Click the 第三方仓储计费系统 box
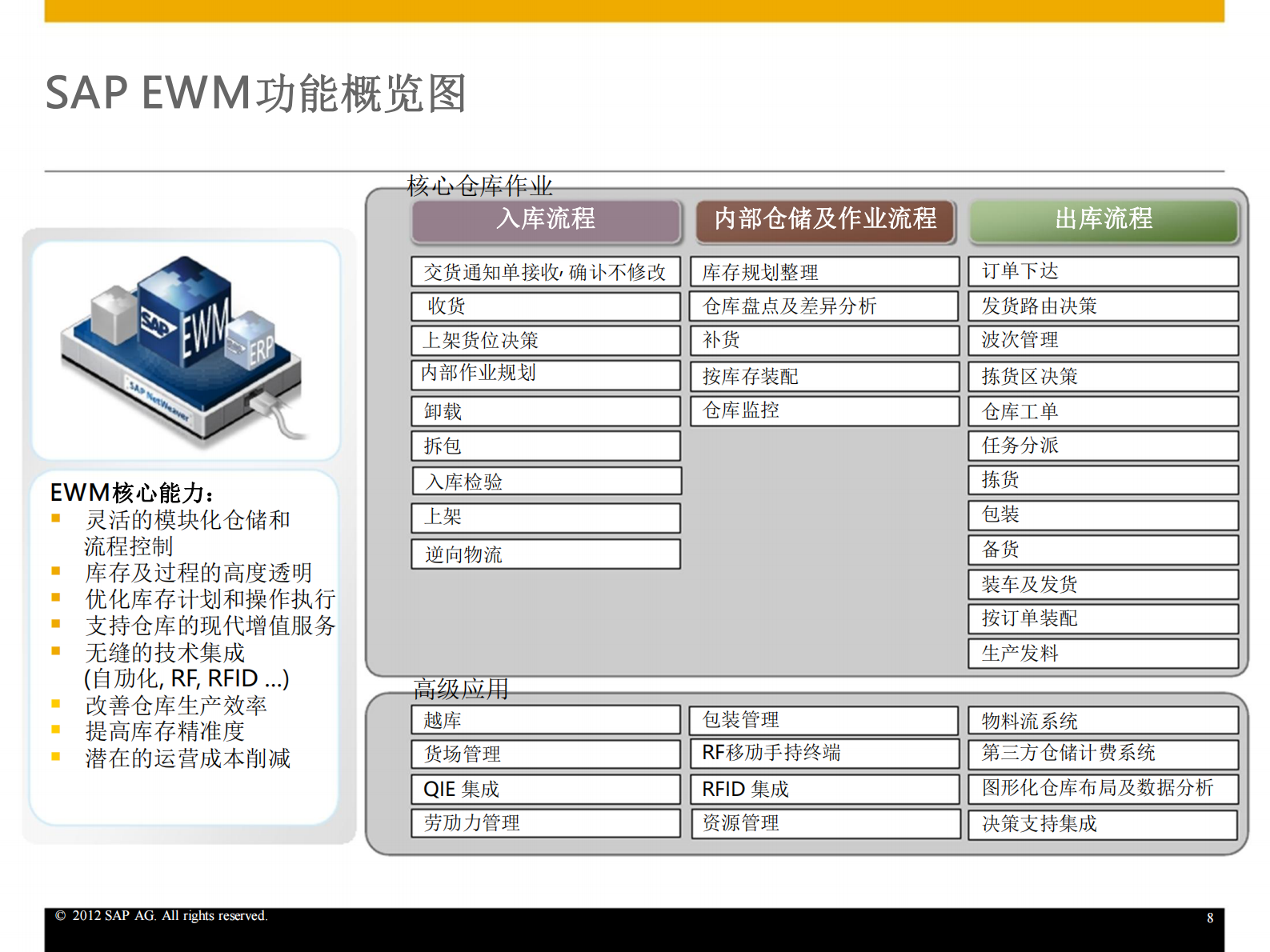Image resolution: width=1270 pixels, height=952 pixels. [1104, 754]
